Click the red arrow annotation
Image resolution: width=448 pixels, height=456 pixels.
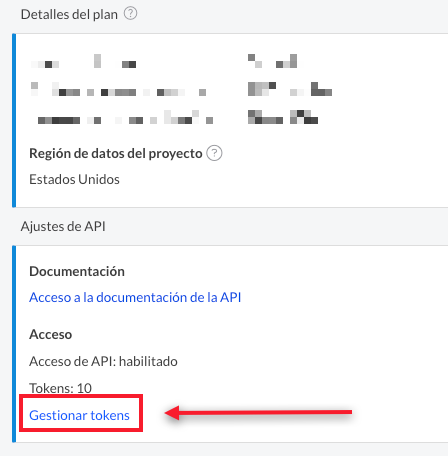[258, 413]
